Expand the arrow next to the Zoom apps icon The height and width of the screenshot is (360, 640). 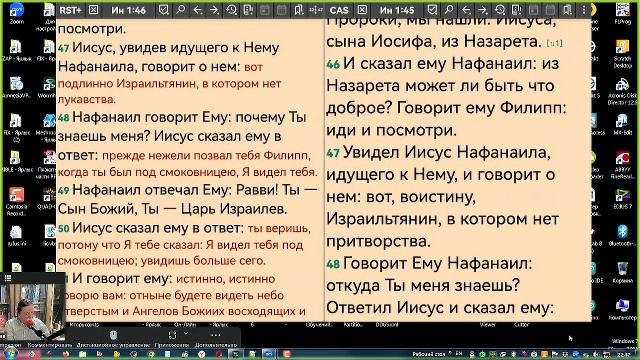coord(186,333)
